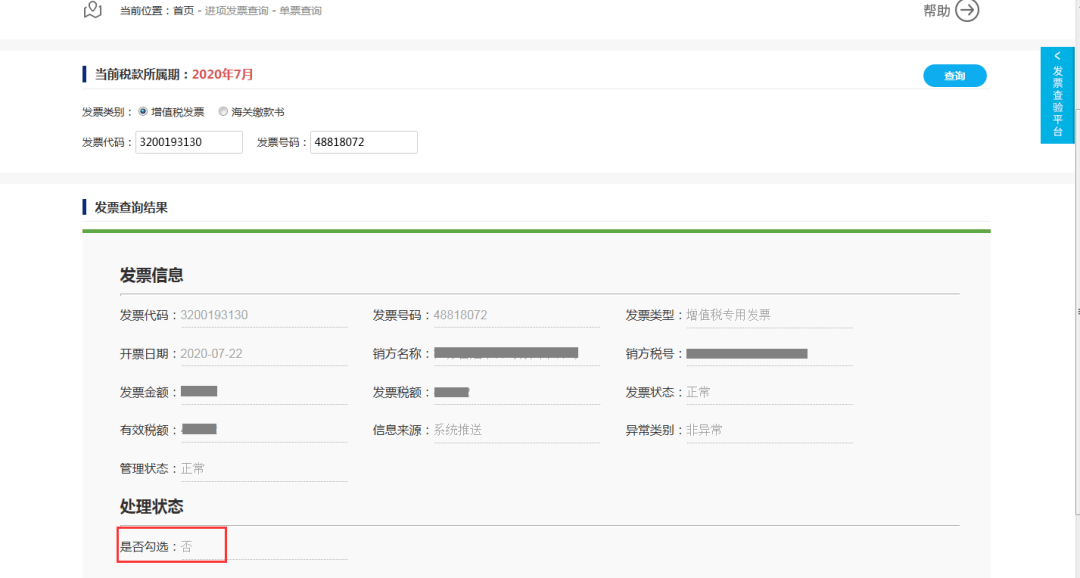Click the 增值税专用发票 invoice type value
The image size is (1080, 578).
click(x=728, y=316)
